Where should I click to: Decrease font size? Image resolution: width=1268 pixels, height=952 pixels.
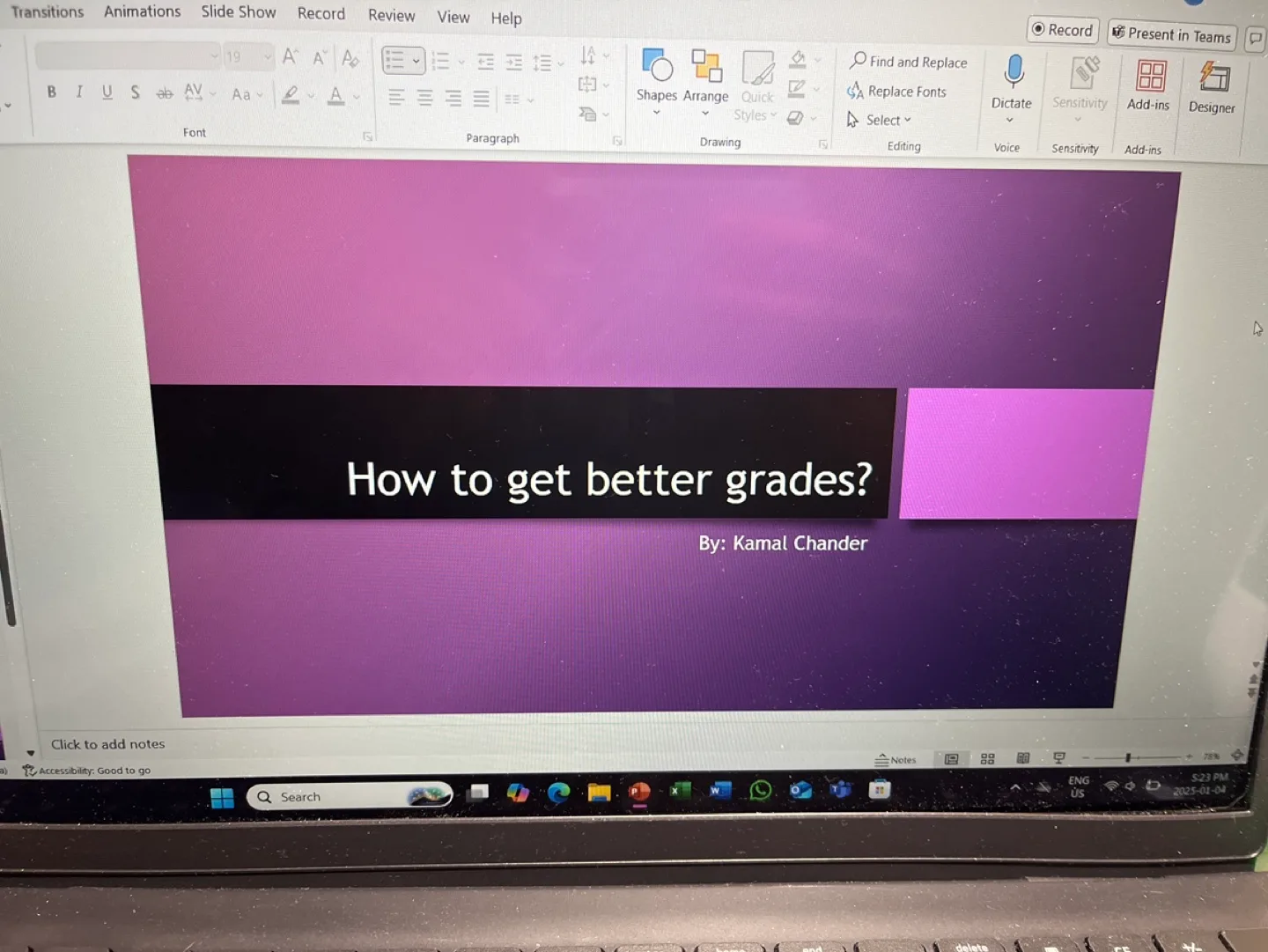pyautogui.click(x=320, y=58)
